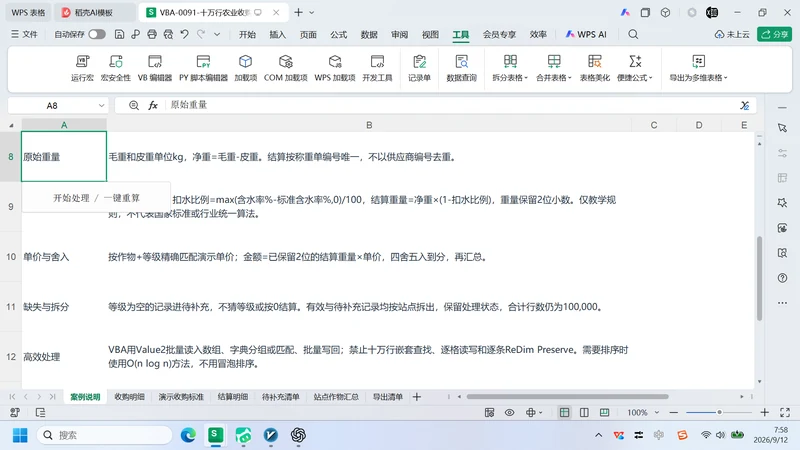Open 会员专享 ribbon tab
The height and width of the screenshot is (450, 800).
point(499,34)
